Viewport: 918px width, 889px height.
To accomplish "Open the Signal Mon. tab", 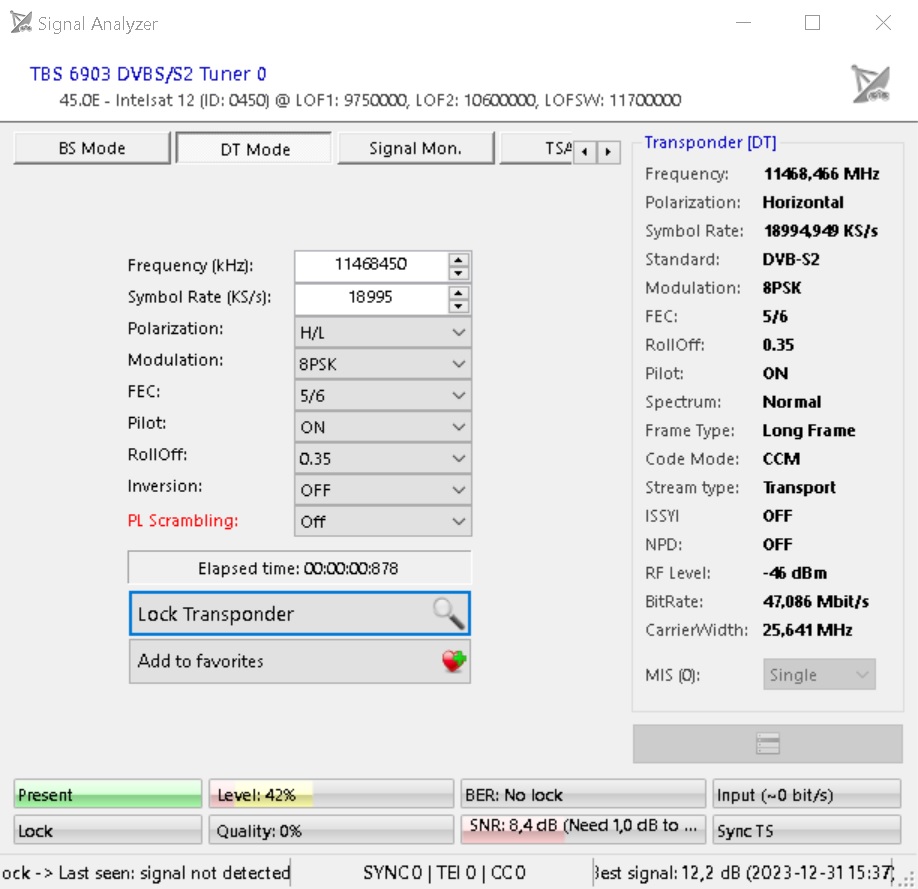I will 416,148.
